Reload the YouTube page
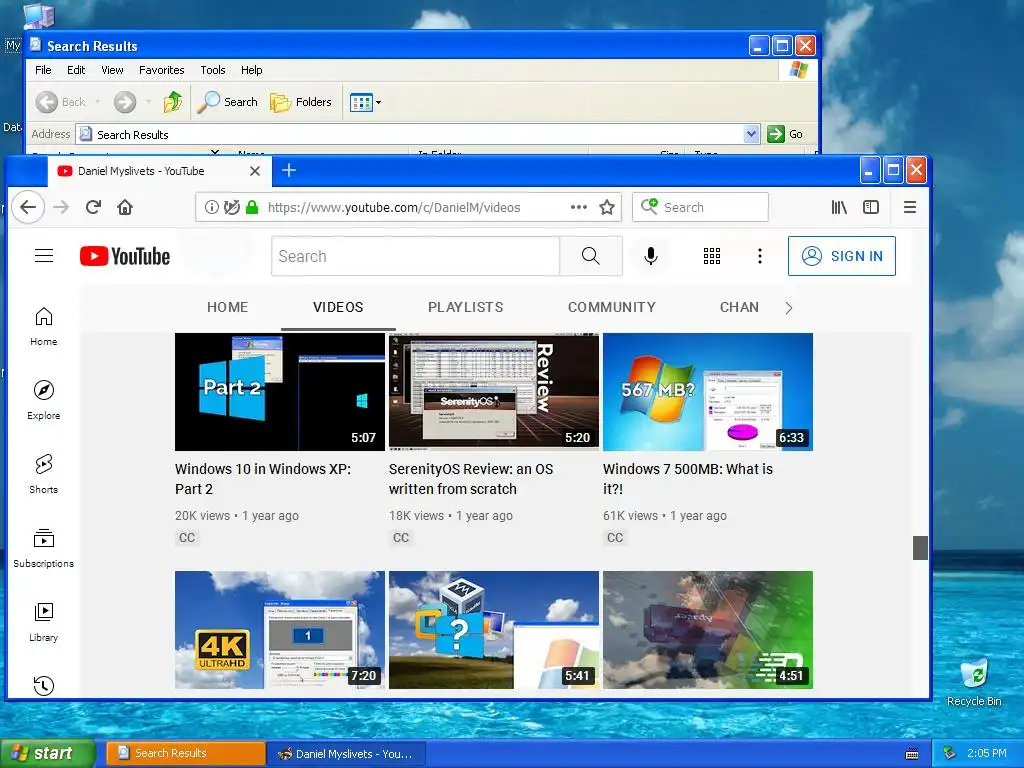This screenshot has height=768, width=1024. coord(93,207)
